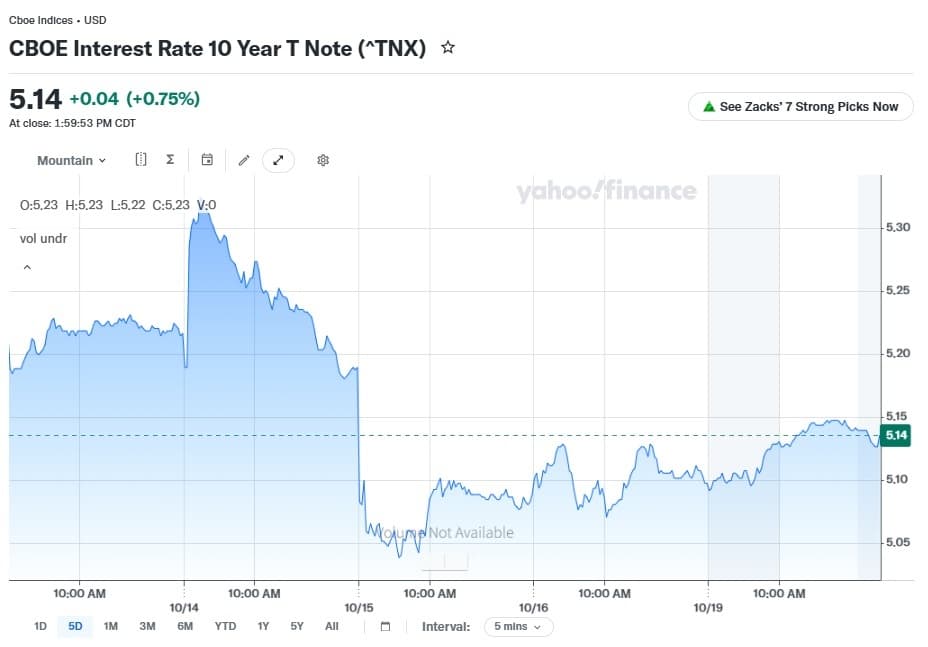
Task: Click the 10/15 date marker on axis
Action: 359,607
